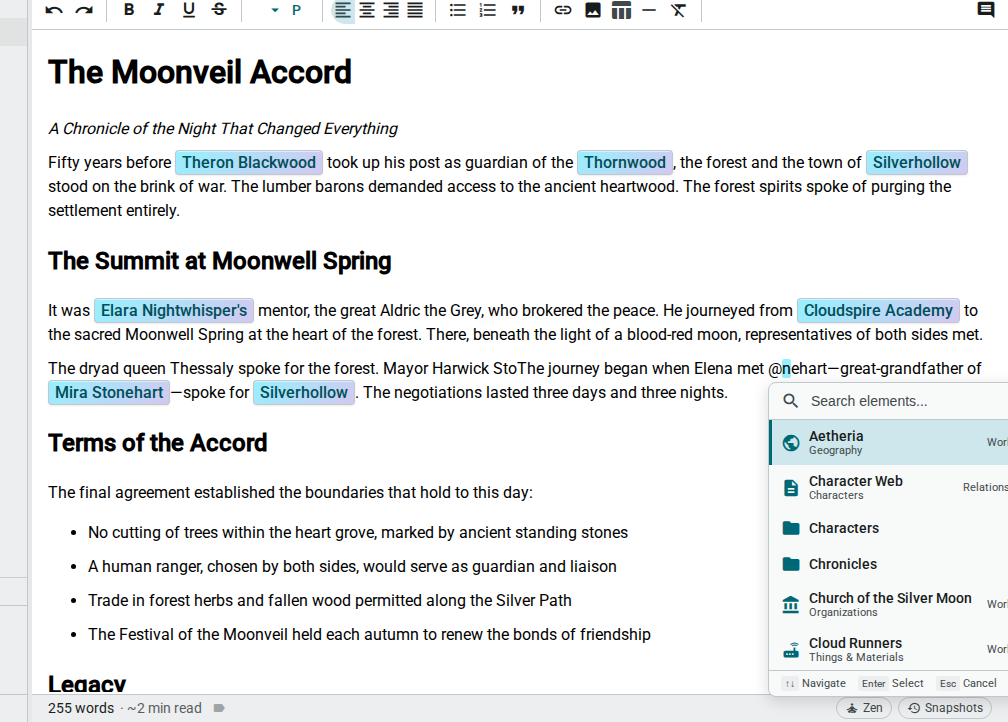
Task: Open the Elara Nightwhisper's element link
Action: [174, 311]
